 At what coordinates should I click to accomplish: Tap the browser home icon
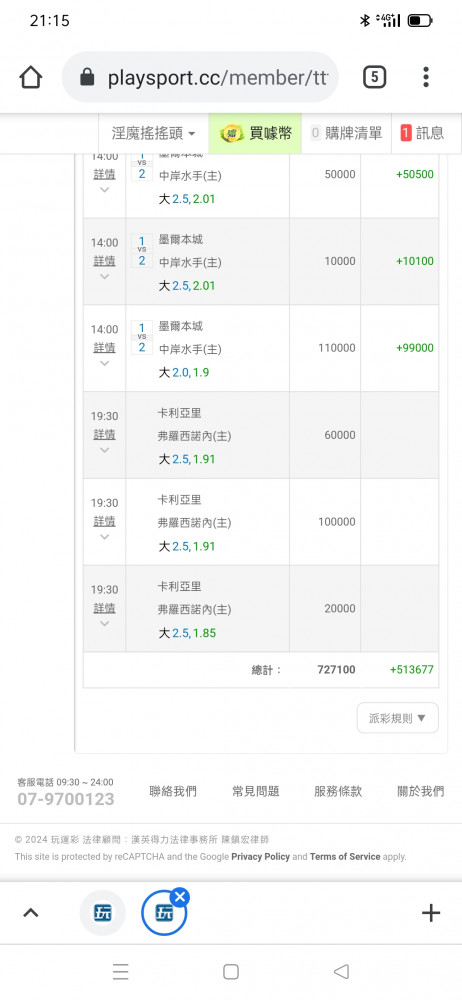(x=31, y=78)
